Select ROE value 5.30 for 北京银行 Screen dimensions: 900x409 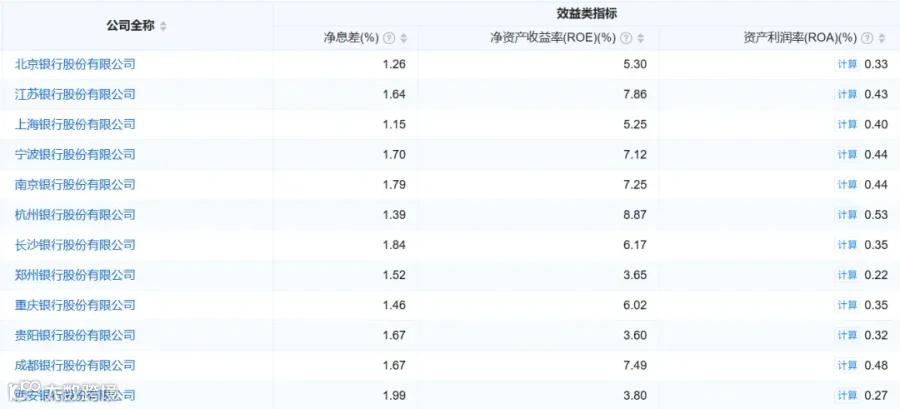[x=635, y=64]
